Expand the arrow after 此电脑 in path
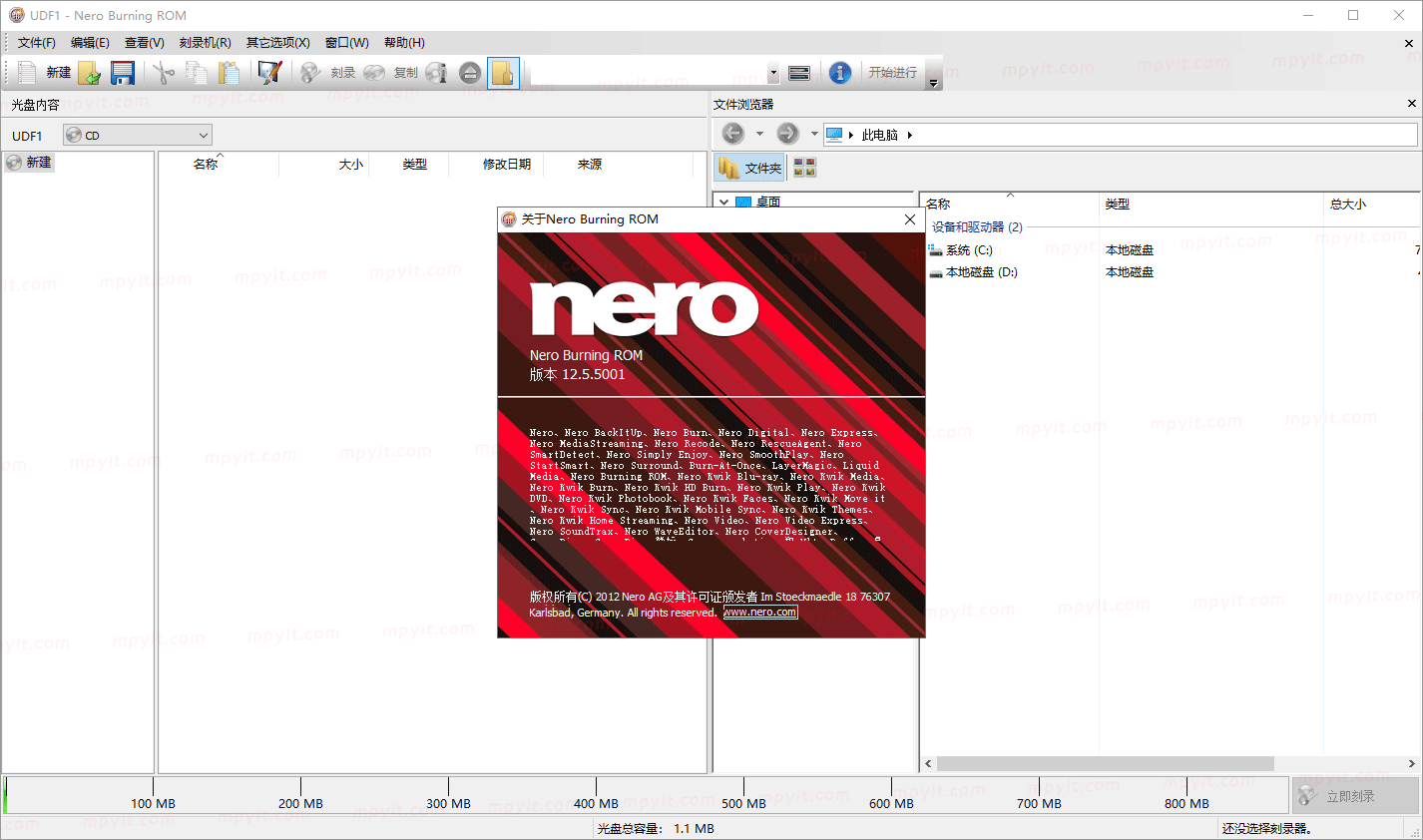 click(910, 135)
